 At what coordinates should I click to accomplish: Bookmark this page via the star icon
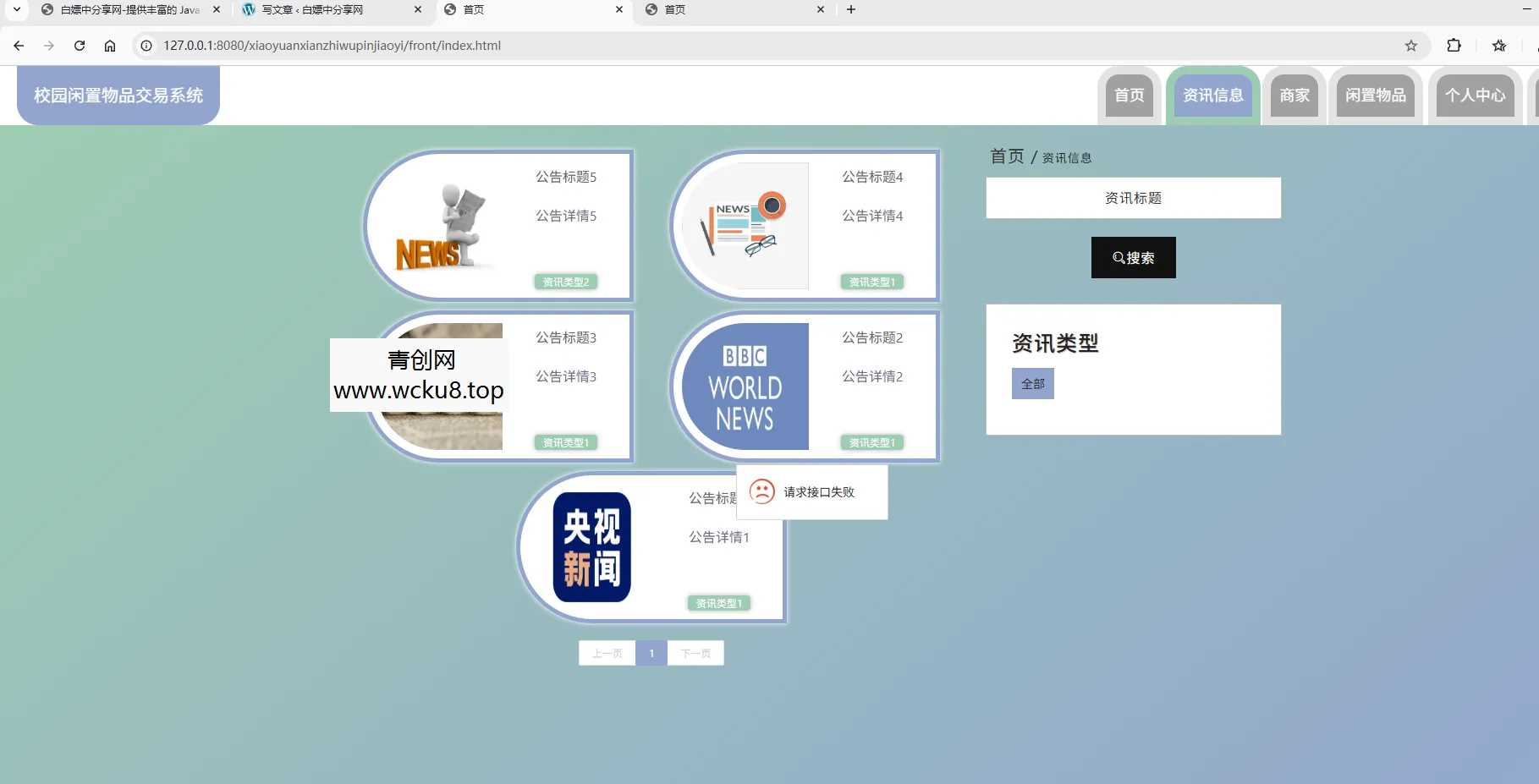coord(1410,46)
